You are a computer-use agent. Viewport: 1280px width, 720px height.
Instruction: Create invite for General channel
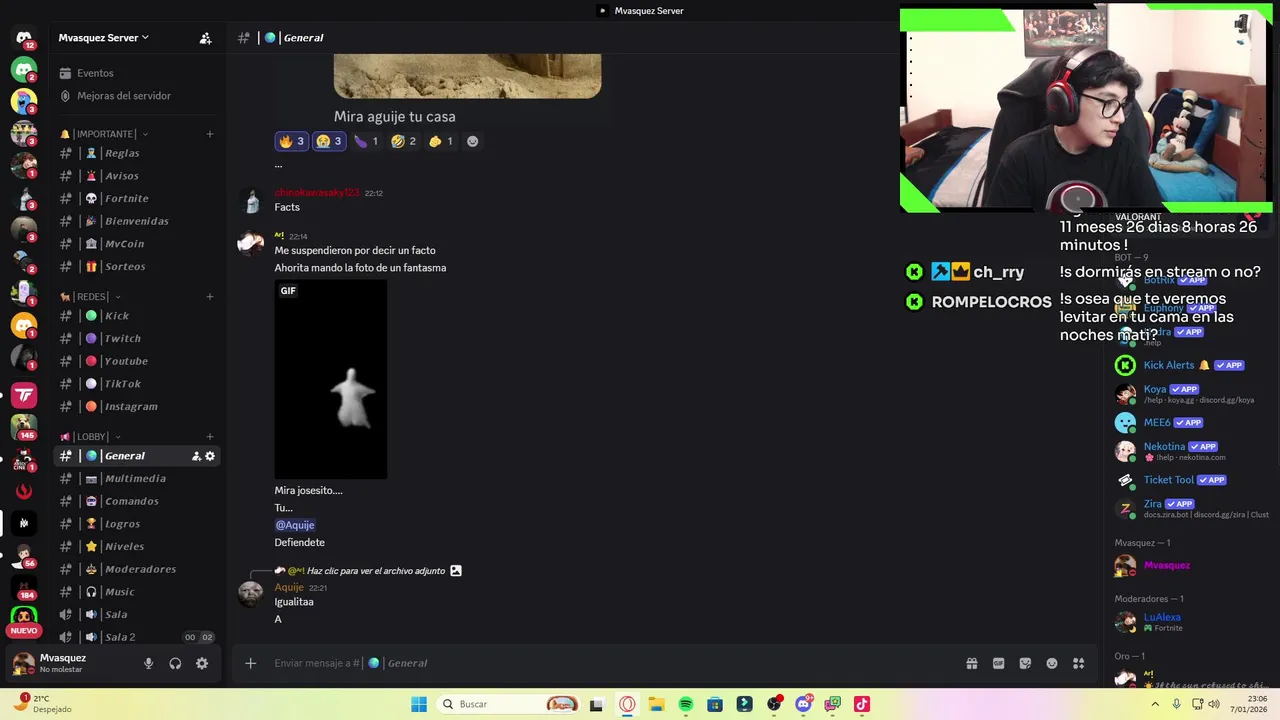[x=196, y=456]
